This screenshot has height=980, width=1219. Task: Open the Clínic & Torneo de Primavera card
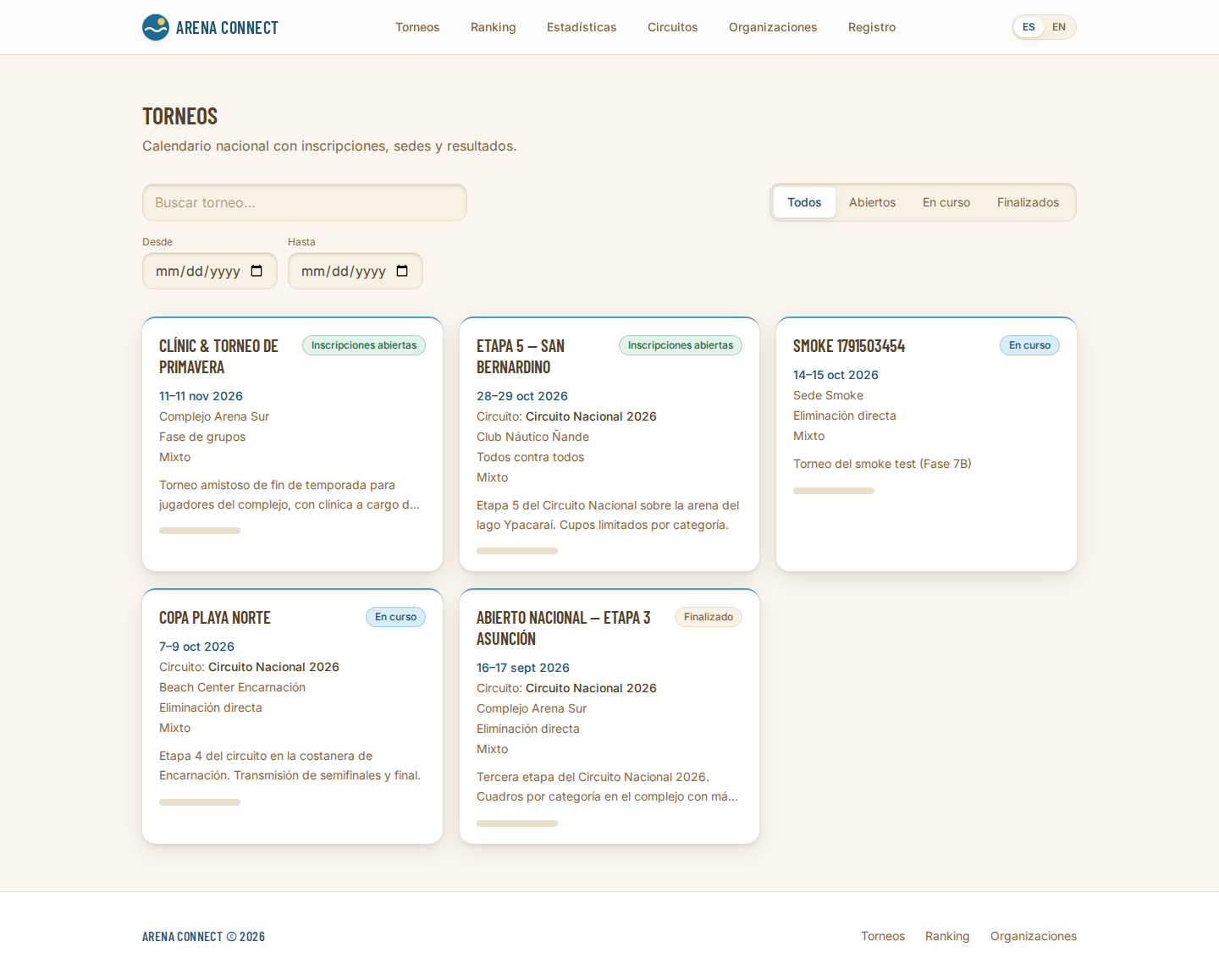292,444
